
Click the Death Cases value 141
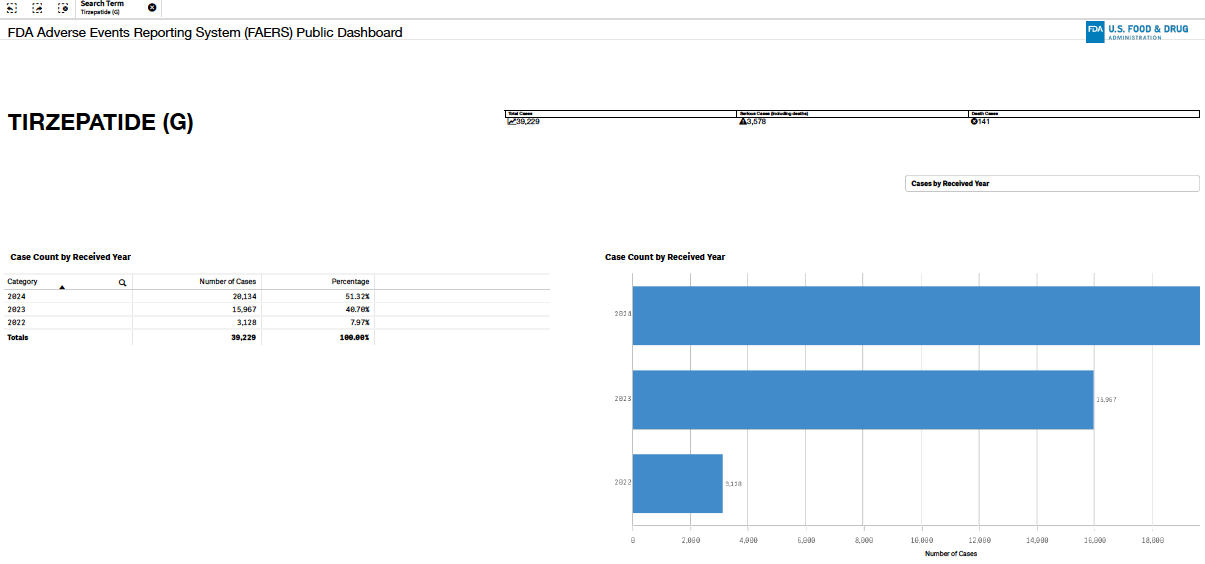coord(984,121)
